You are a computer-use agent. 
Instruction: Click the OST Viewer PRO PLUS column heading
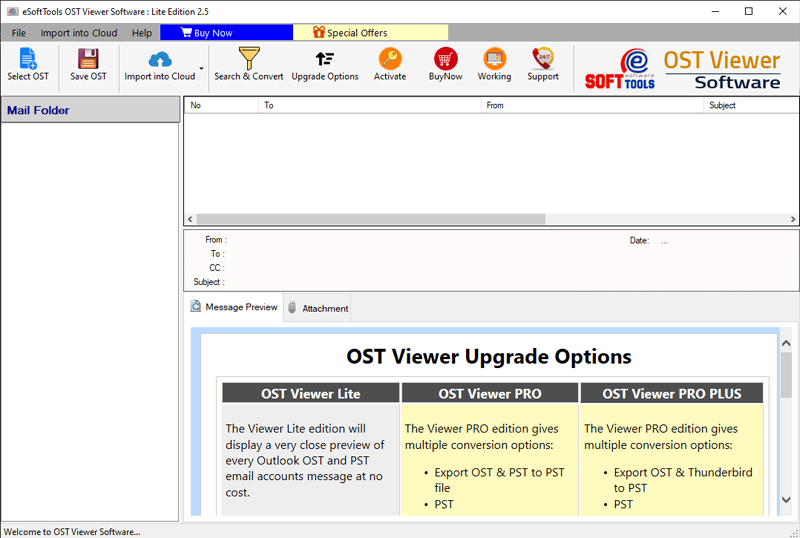pyautogui.click(x=671, y=394)
